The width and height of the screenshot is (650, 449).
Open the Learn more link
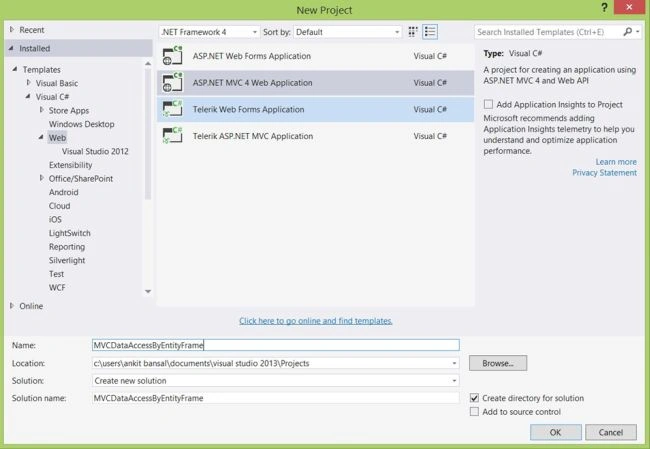616,162
